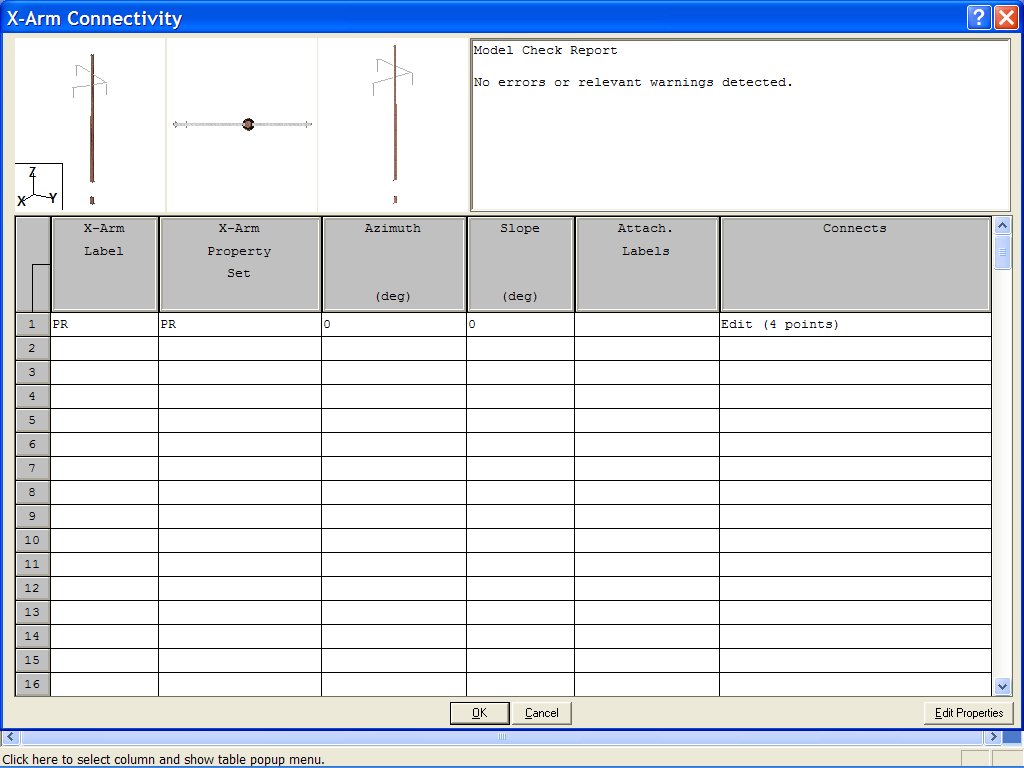
Task: Click the Attach. Labels cell in row 1
Action: coord(647,325)
